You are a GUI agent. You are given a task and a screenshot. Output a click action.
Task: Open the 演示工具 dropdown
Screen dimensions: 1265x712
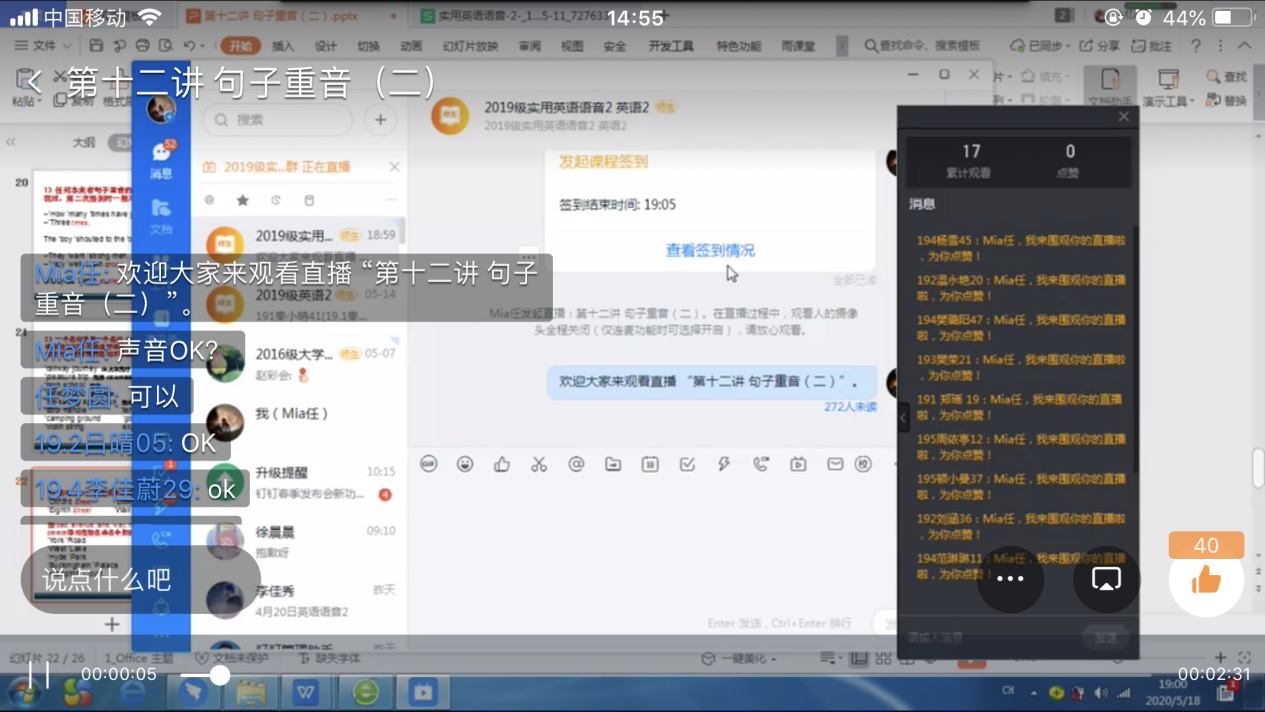tap(1165, 101)
